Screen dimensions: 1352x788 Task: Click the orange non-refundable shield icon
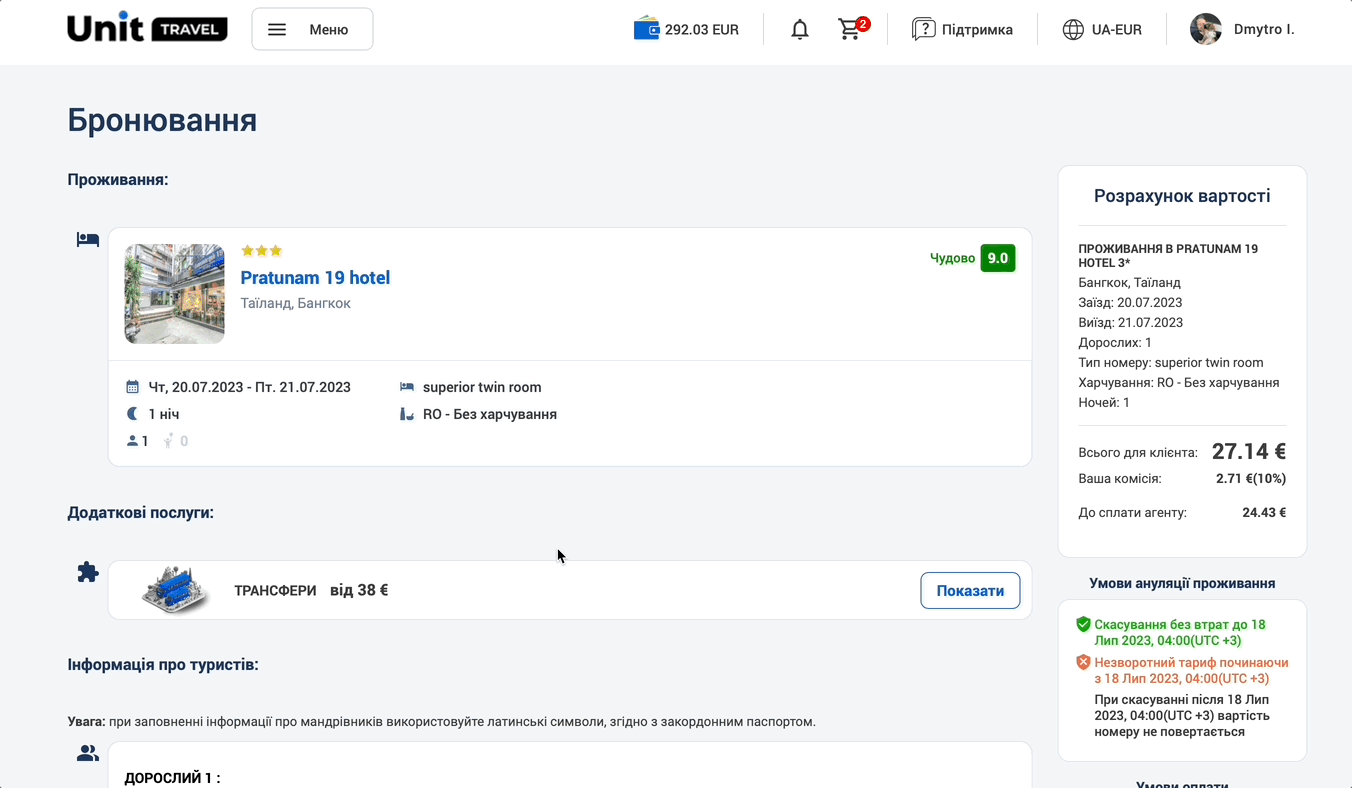coord(1083,662)
